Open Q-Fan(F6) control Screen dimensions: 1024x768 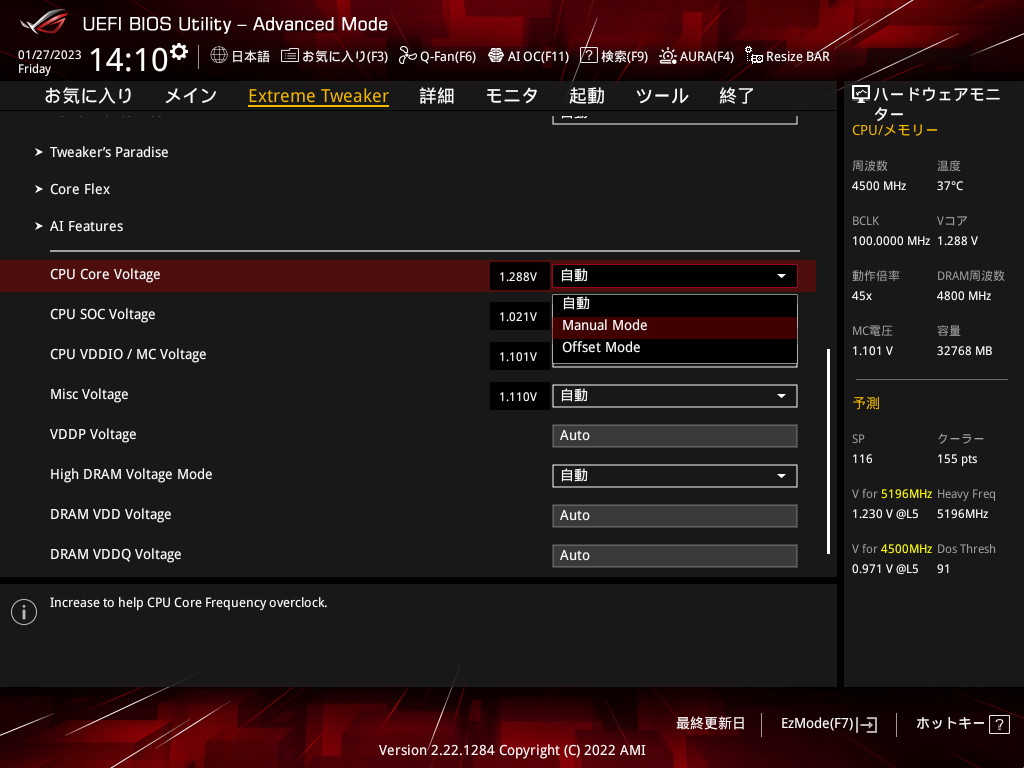point(438,56)
